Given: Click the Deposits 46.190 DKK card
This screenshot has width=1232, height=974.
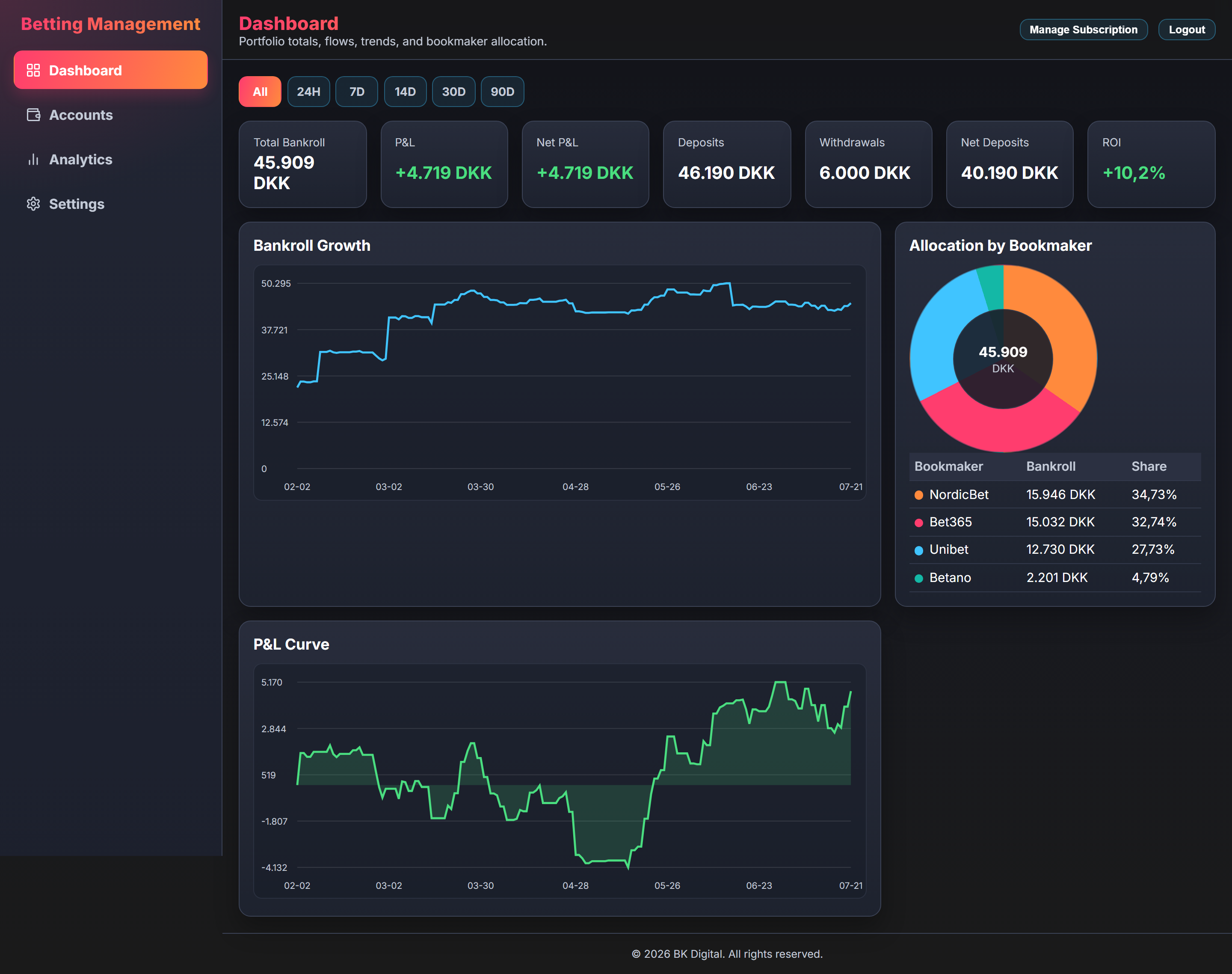Looking at the screenshot, I should [727, 164].
